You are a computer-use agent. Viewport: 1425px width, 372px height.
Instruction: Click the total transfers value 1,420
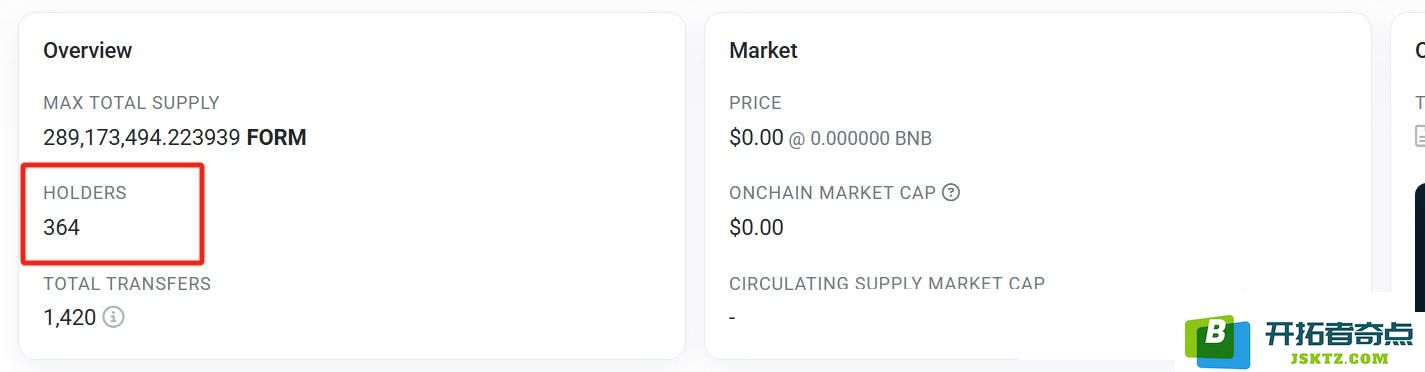(69, 318)
